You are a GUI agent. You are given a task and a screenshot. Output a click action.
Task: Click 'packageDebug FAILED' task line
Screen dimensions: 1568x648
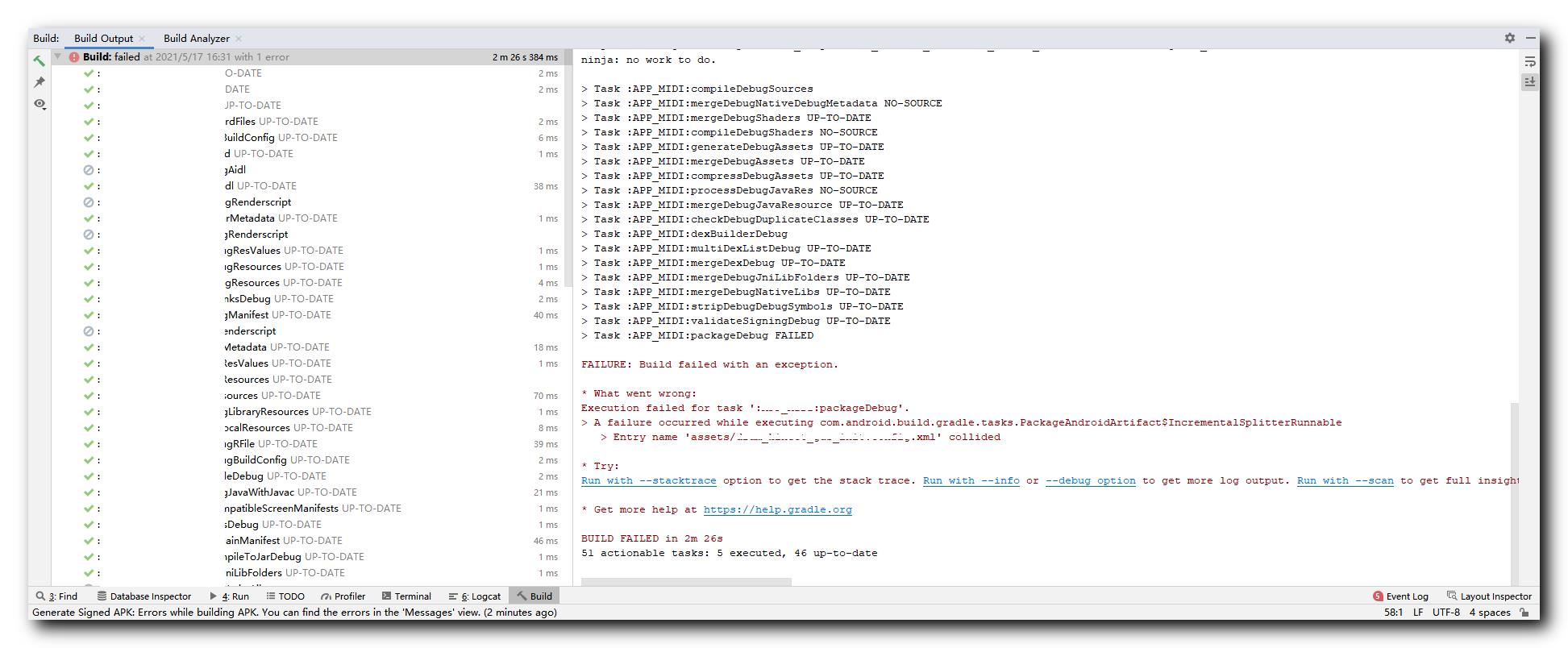tap(697, 335)
